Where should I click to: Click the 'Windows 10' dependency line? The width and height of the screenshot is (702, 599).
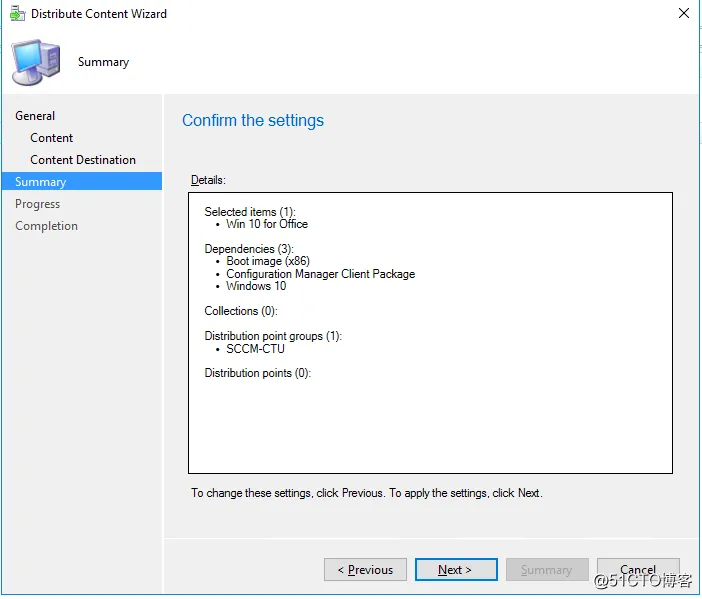tap(256, 286)
